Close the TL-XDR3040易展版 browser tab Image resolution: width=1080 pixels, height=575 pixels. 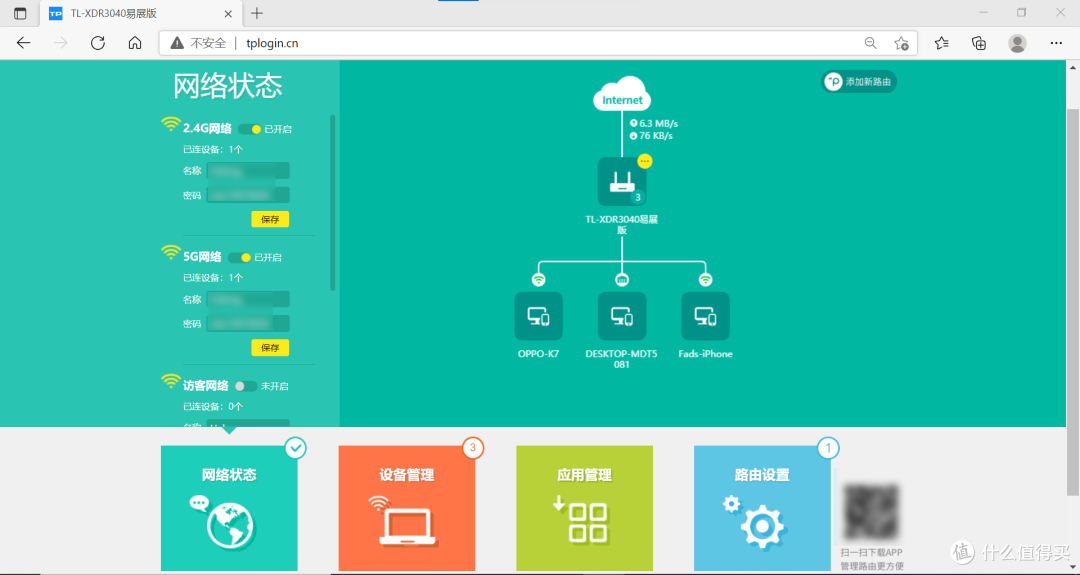click(228, 14)
